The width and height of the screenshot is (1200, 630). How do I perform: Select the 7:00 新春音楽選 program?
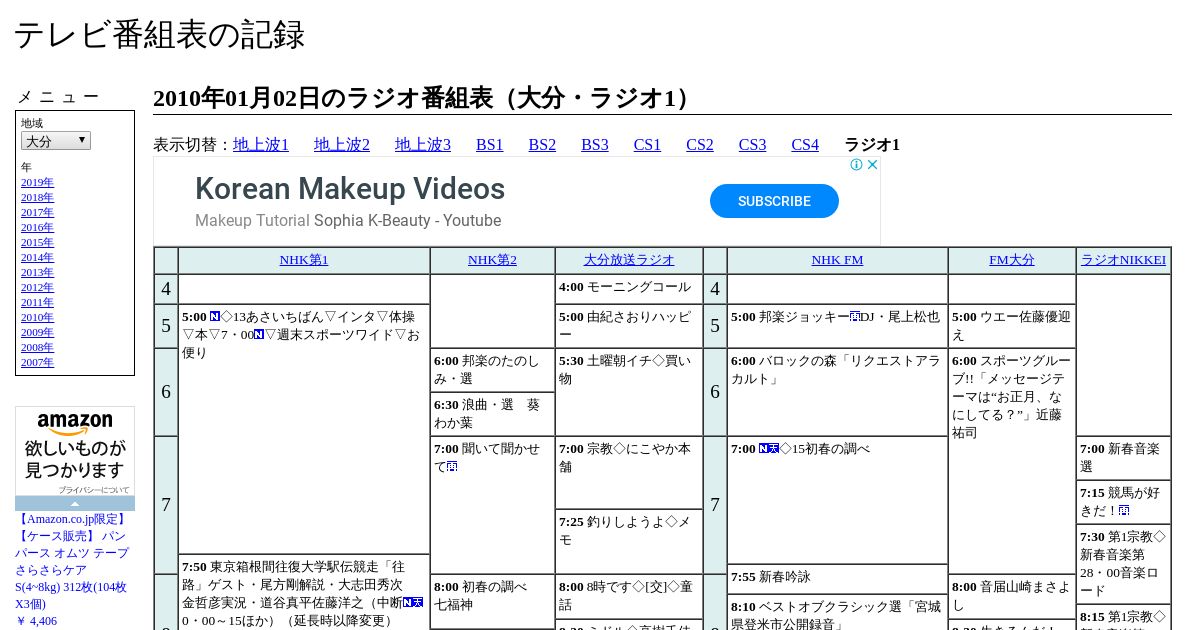coord(1123,458)
